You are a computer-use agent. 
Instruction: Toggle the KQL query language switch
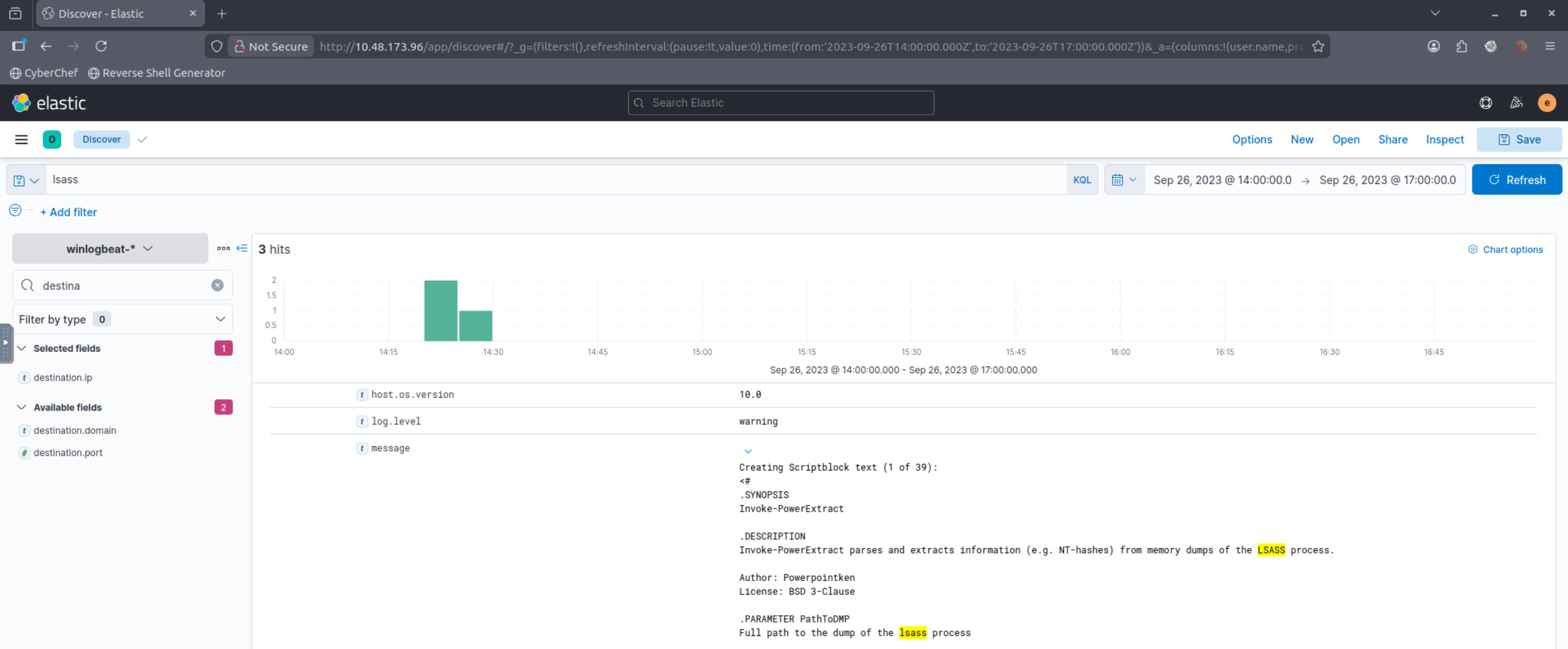[x=1081, y=180]
